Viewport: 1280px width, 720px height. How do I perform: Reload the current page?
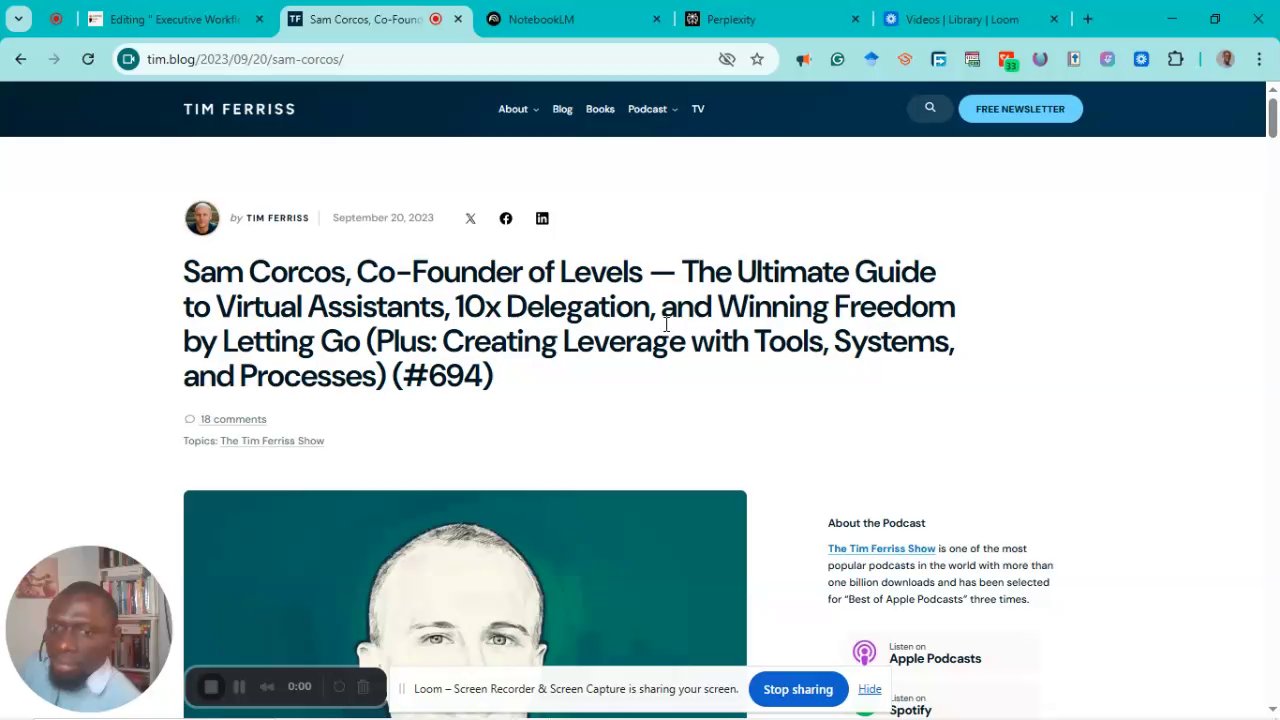click(88, 59)
